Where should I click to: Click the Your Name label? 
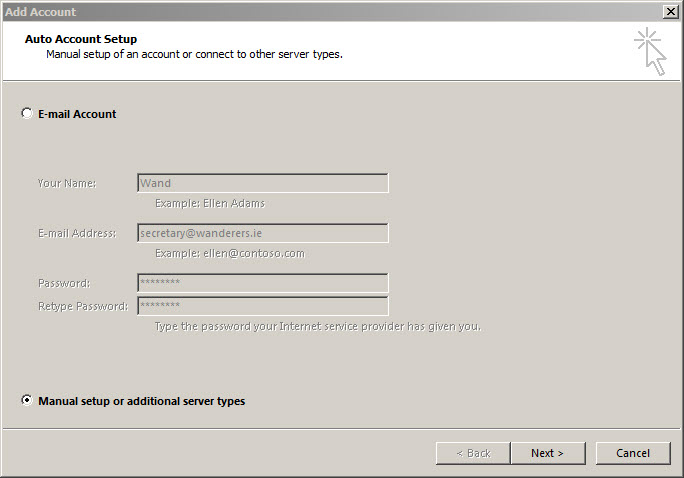pos(67,183)
